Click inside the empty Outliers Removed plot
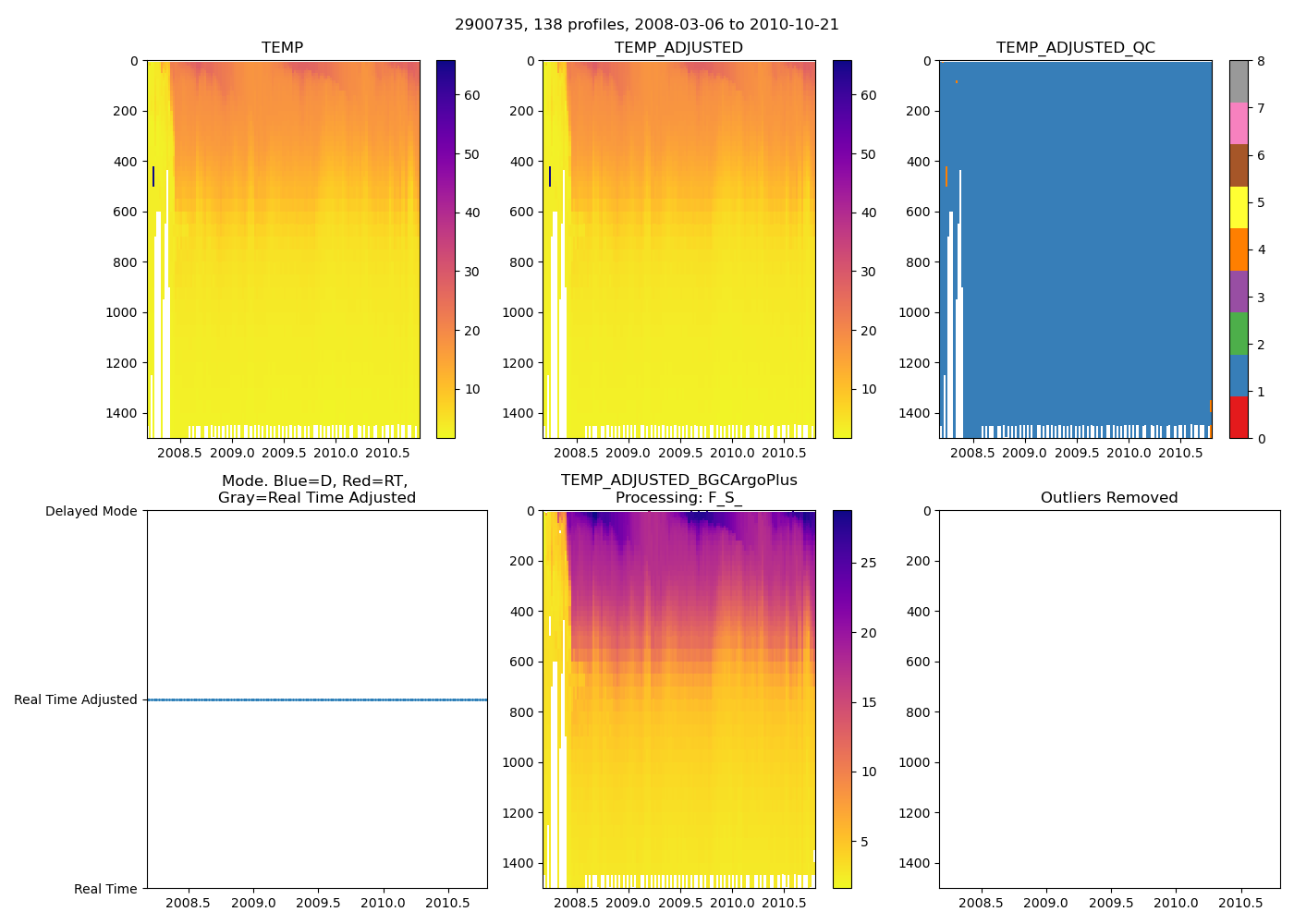1294x924 pixels. pyautogui.click(x=1109, y=699)
